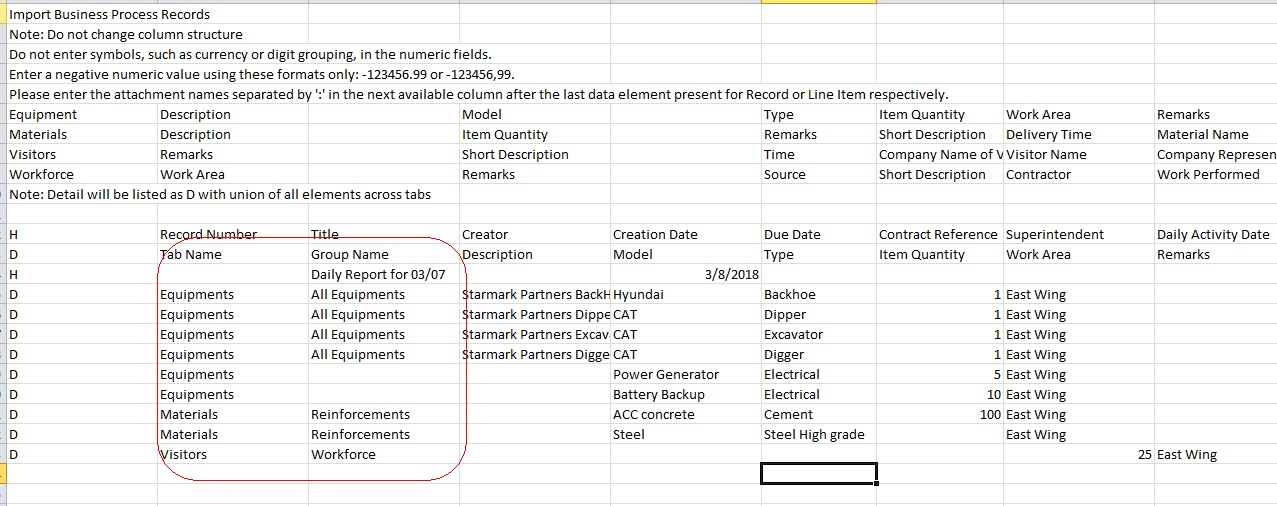Image resolution: width=1277 pixels, height=506 pixels.
Task: Select the 'Workforce' cell in the legend rows
Action: pyautogui.click(x=82, y=174)
